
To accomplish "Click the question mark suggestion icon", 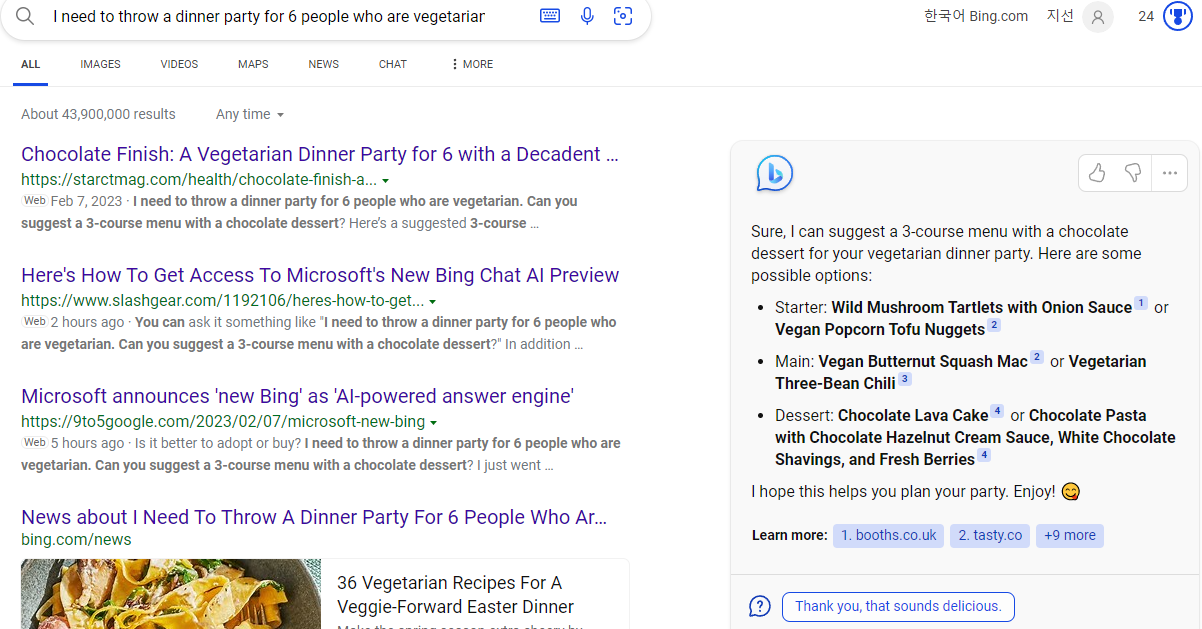I will click(760, 606).
